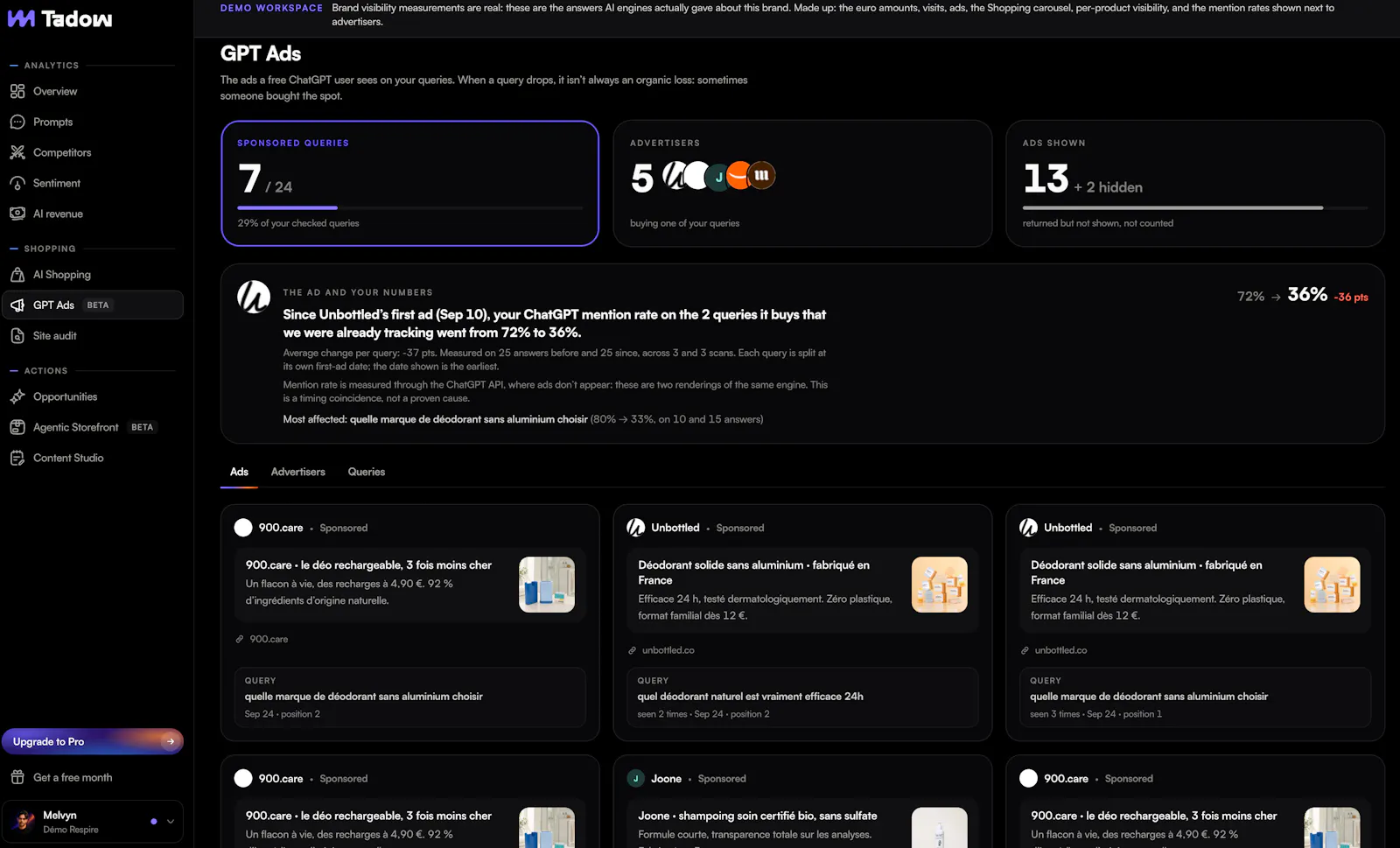Open the Competitors crossed-swords icon
Image resolution: width=1400 pixels, height=848 pixels.
click(17, 152)
